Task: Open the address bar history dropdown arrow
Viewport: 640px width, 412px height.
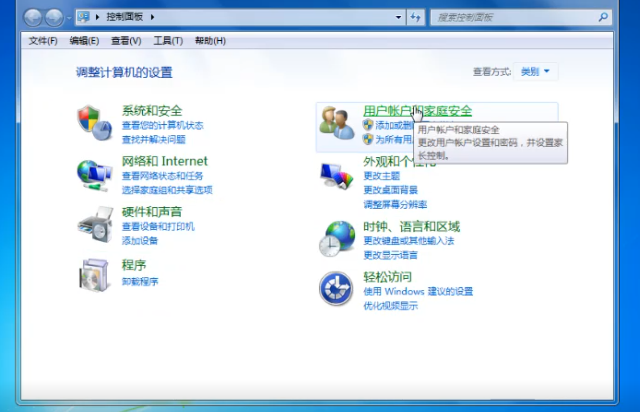Action: (397, 17)
